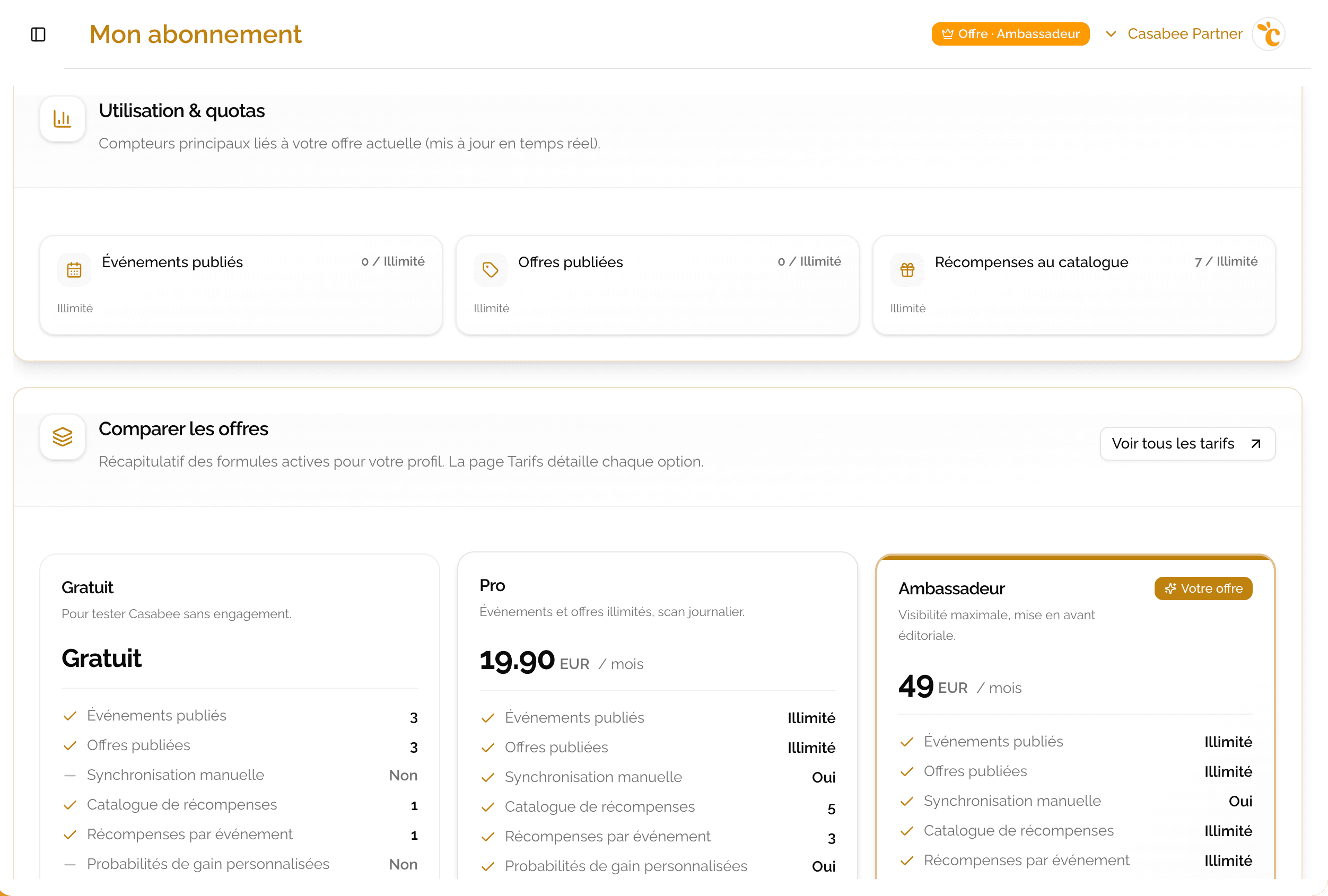This screenshot has height=896, width=1328.
Task: Click the Casabee logo avatar
Action: click(1268, 34)
